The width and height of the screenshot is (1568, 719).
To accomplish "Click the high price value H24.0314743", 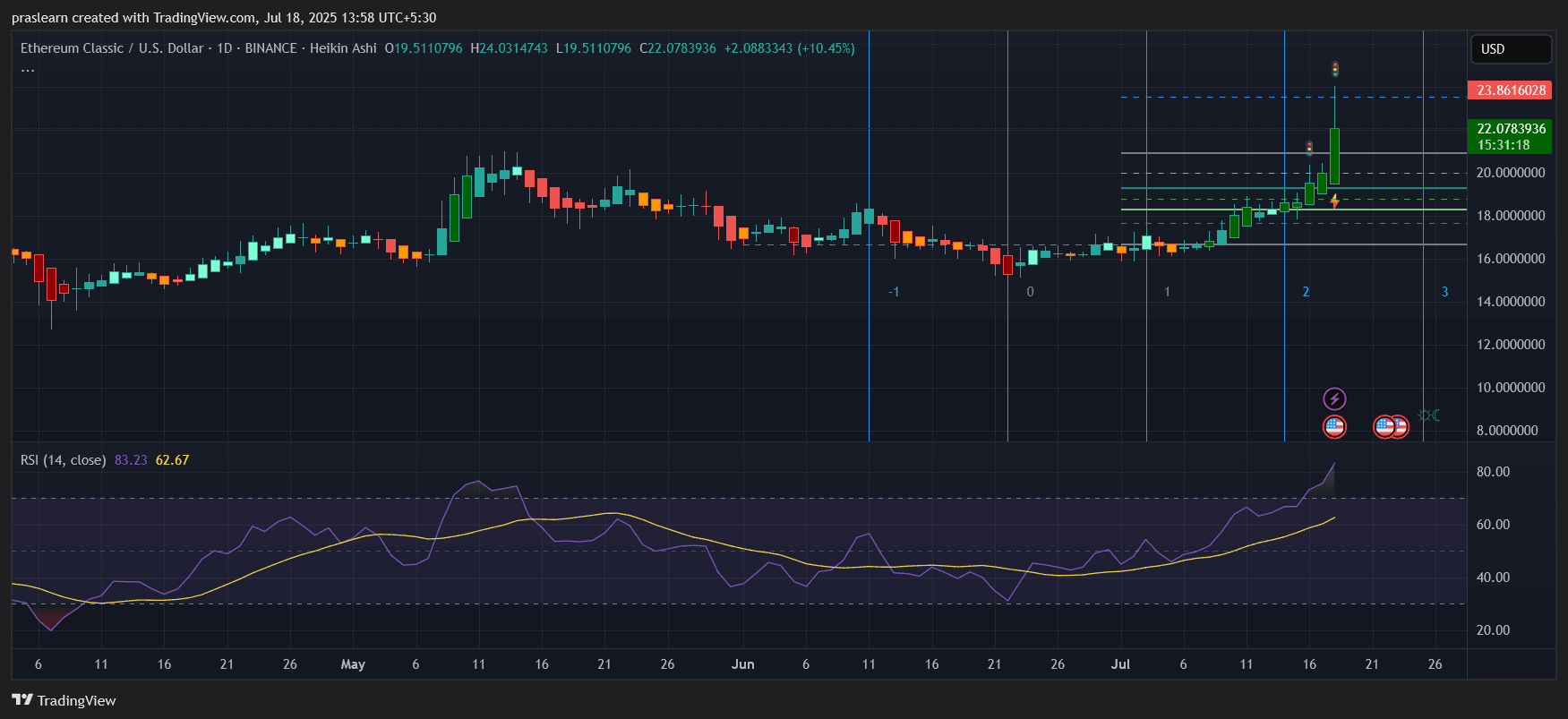I will 509,48.
